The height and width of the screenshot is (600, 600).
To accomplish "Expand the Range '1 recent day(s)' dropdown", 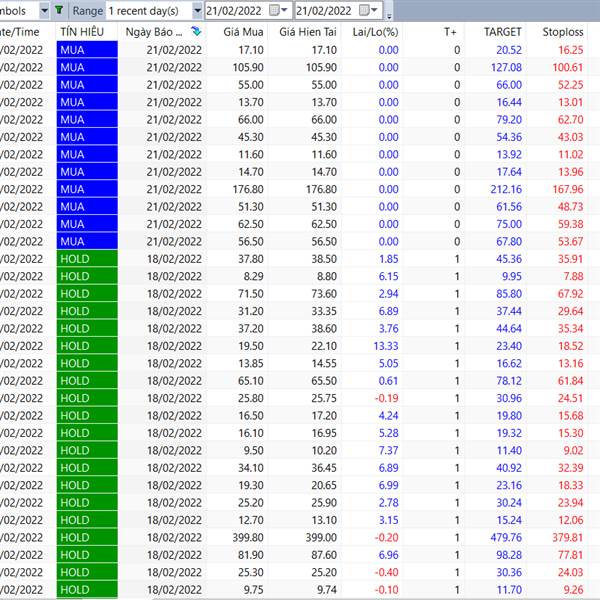I will point(197,10).
